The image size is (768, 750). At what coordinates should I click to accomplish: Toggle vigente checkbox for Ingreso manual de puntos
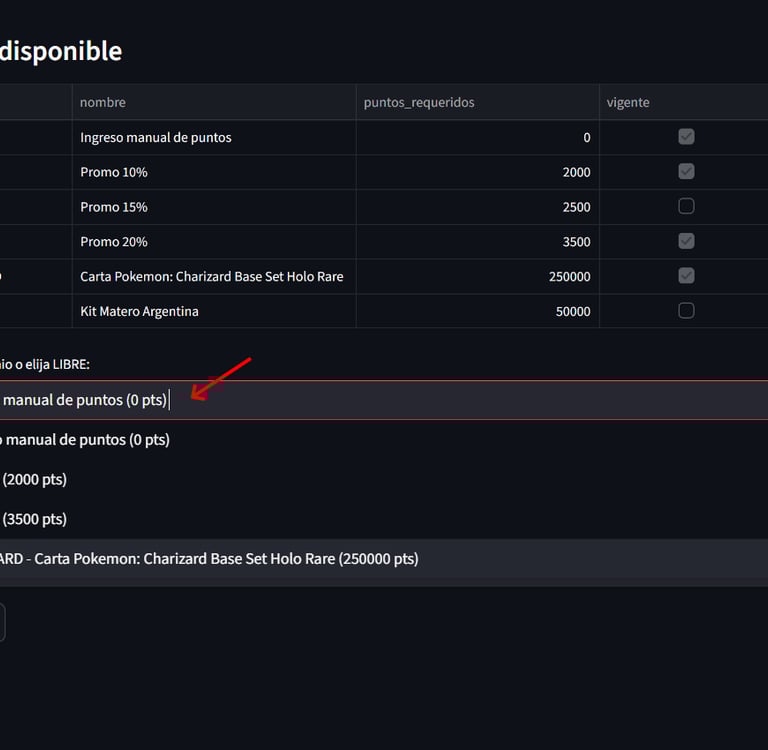686,137
